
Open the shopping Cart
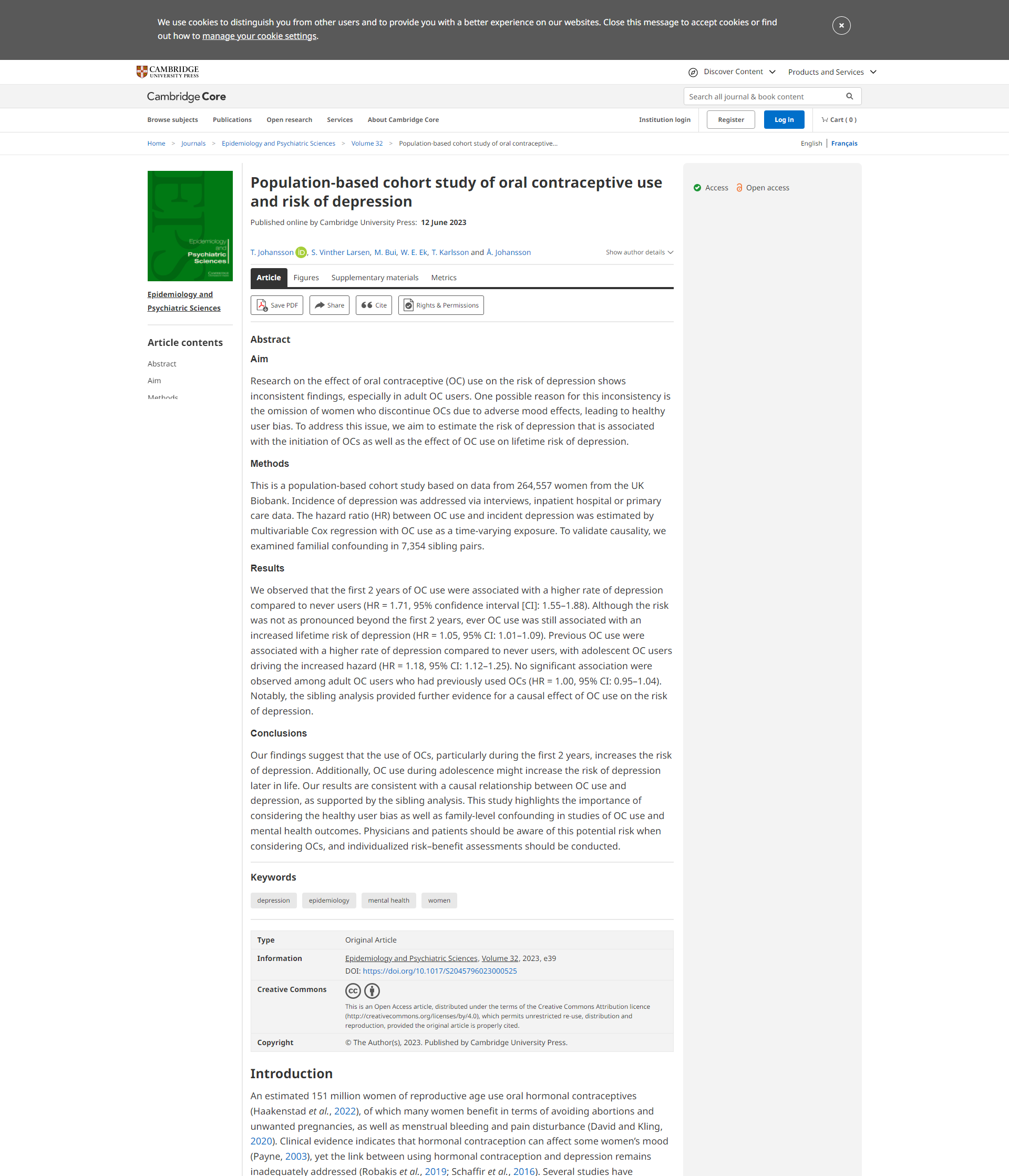click(x=839, y=120)
